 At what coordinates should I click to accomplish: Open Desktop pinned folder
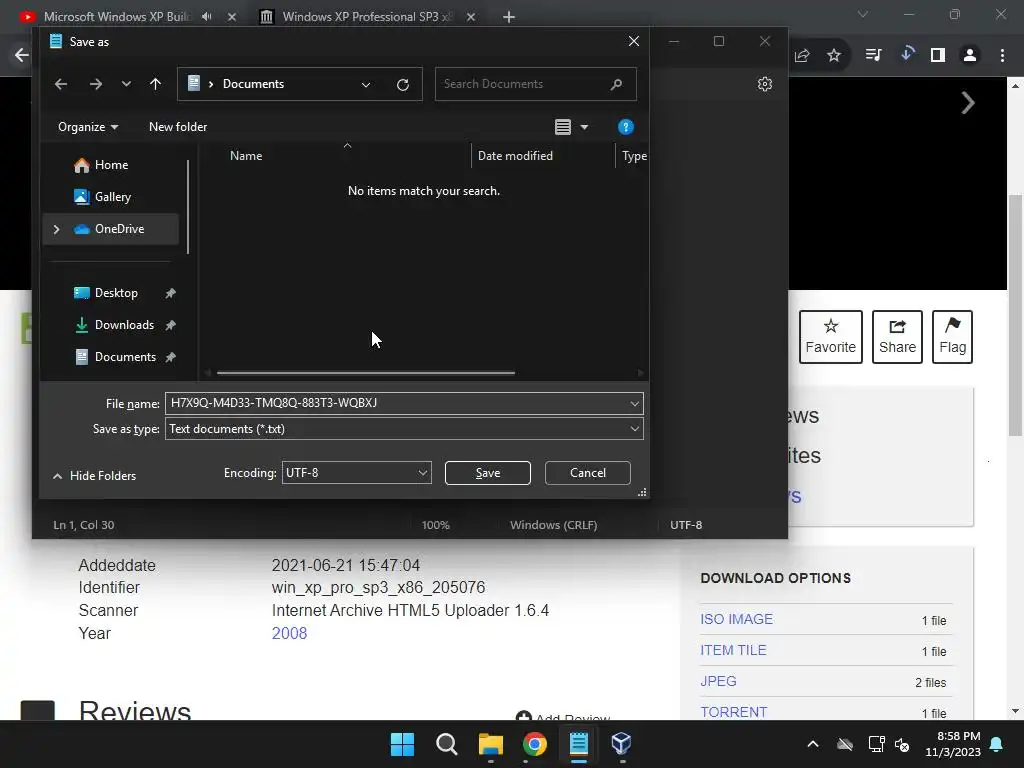pyautogui.click(x=116, y=293)
